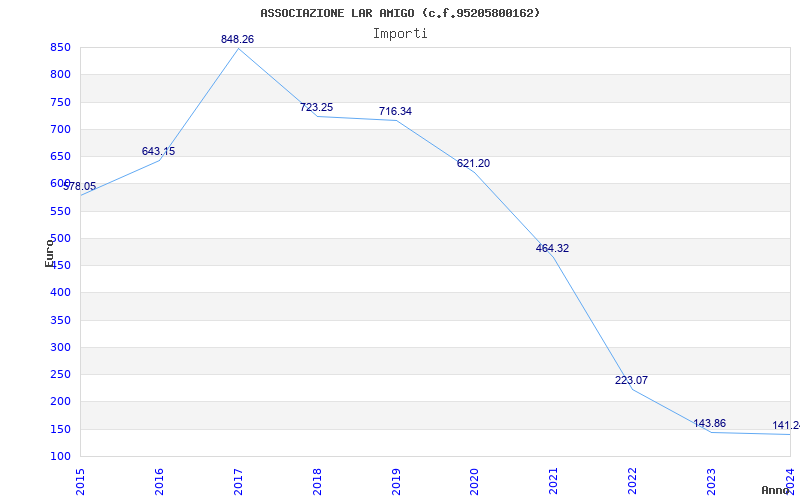Click the 2018 x-axis label
This screenshot has height=500, width=800.
(317, 481)
